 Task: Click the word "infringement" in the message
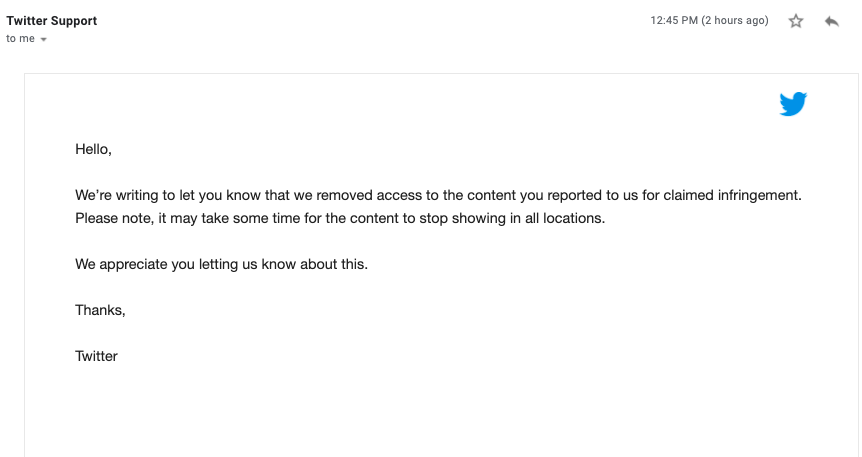point(761,195)
